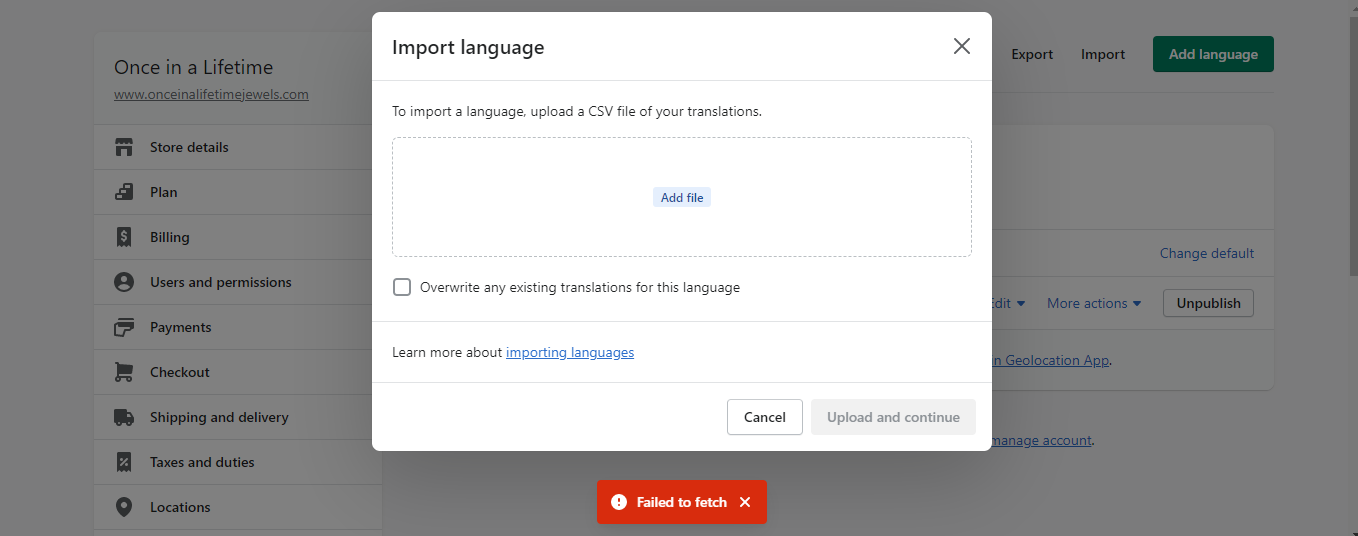
Task: Click the Store details storefront icon
Action: [x=124, y=147]
